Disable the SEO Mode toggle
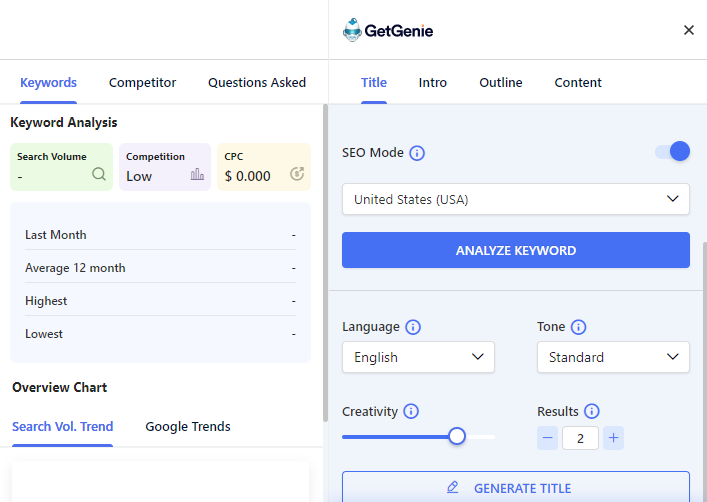Viewport: 707px width, 502px height. [672, 152]
